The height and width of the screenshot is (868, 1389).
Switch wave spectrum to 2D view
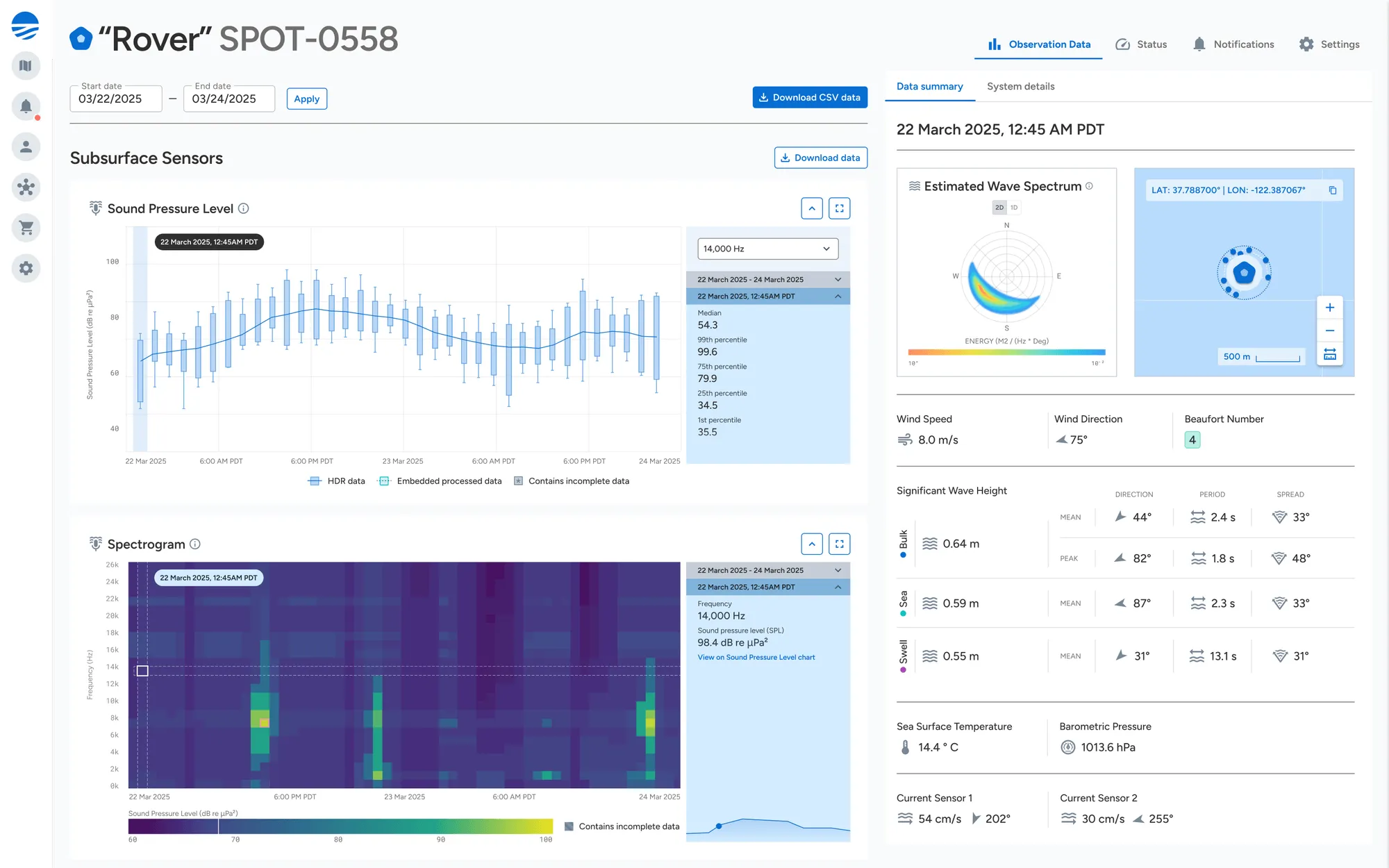pyautogui.click(x=999, y=208)
